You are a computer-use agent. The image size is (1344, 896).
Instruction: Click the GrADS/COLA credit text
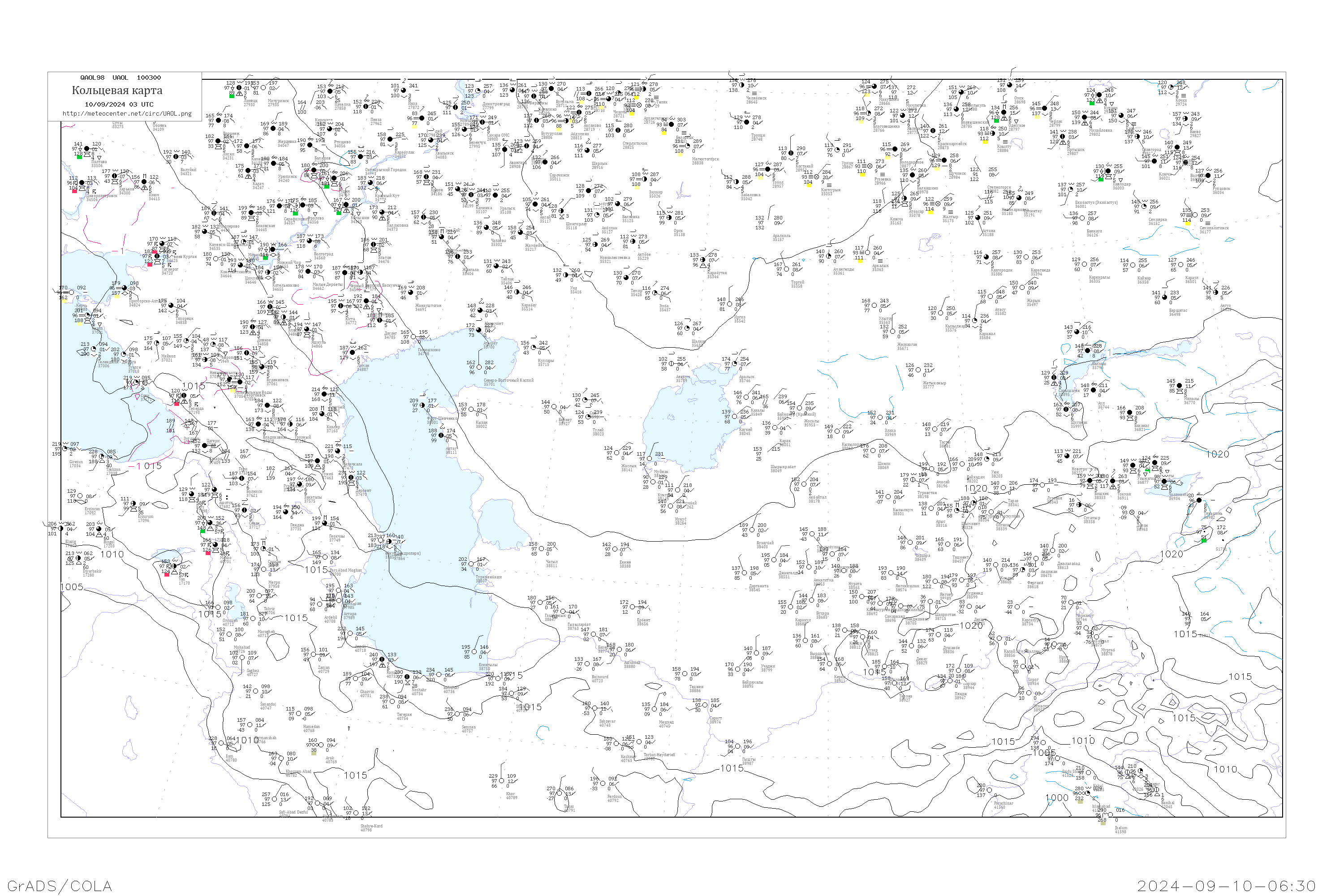60,886
